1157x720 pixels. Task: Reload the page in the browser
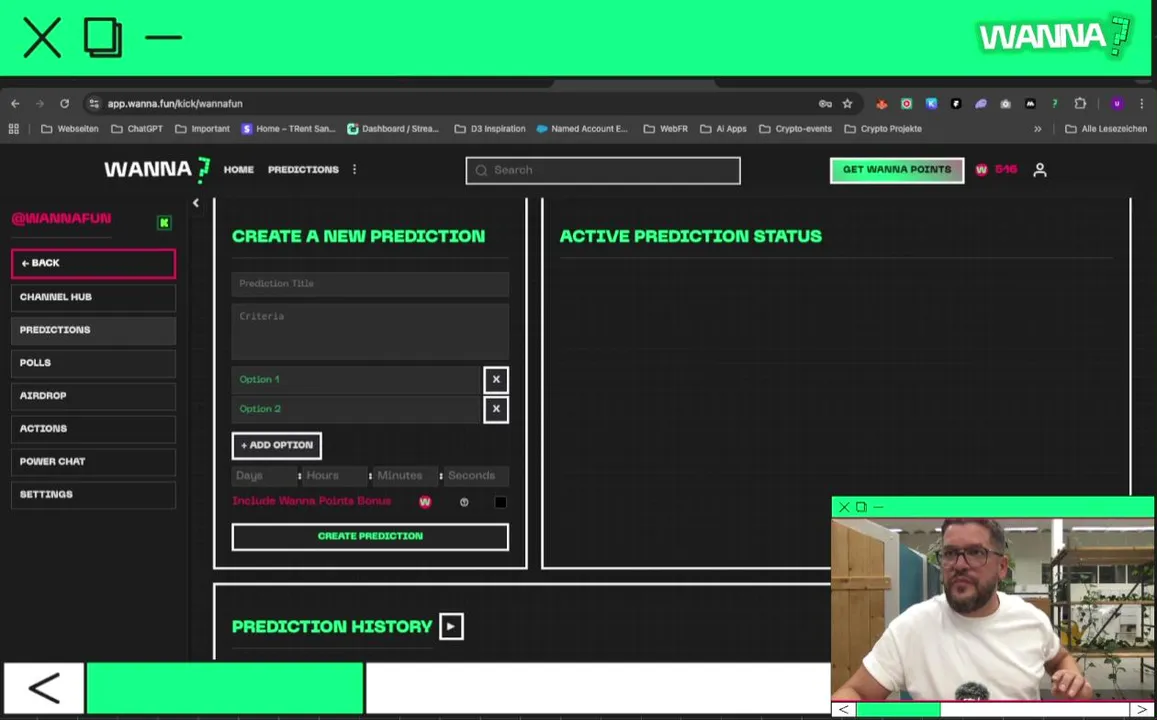pos(64,104)
